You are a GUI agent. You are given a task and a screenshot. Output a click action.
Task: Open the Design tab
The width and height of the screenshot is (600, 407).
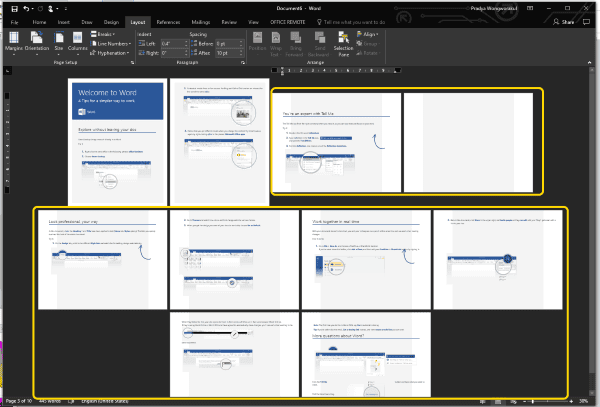click(x=111, y=20)
